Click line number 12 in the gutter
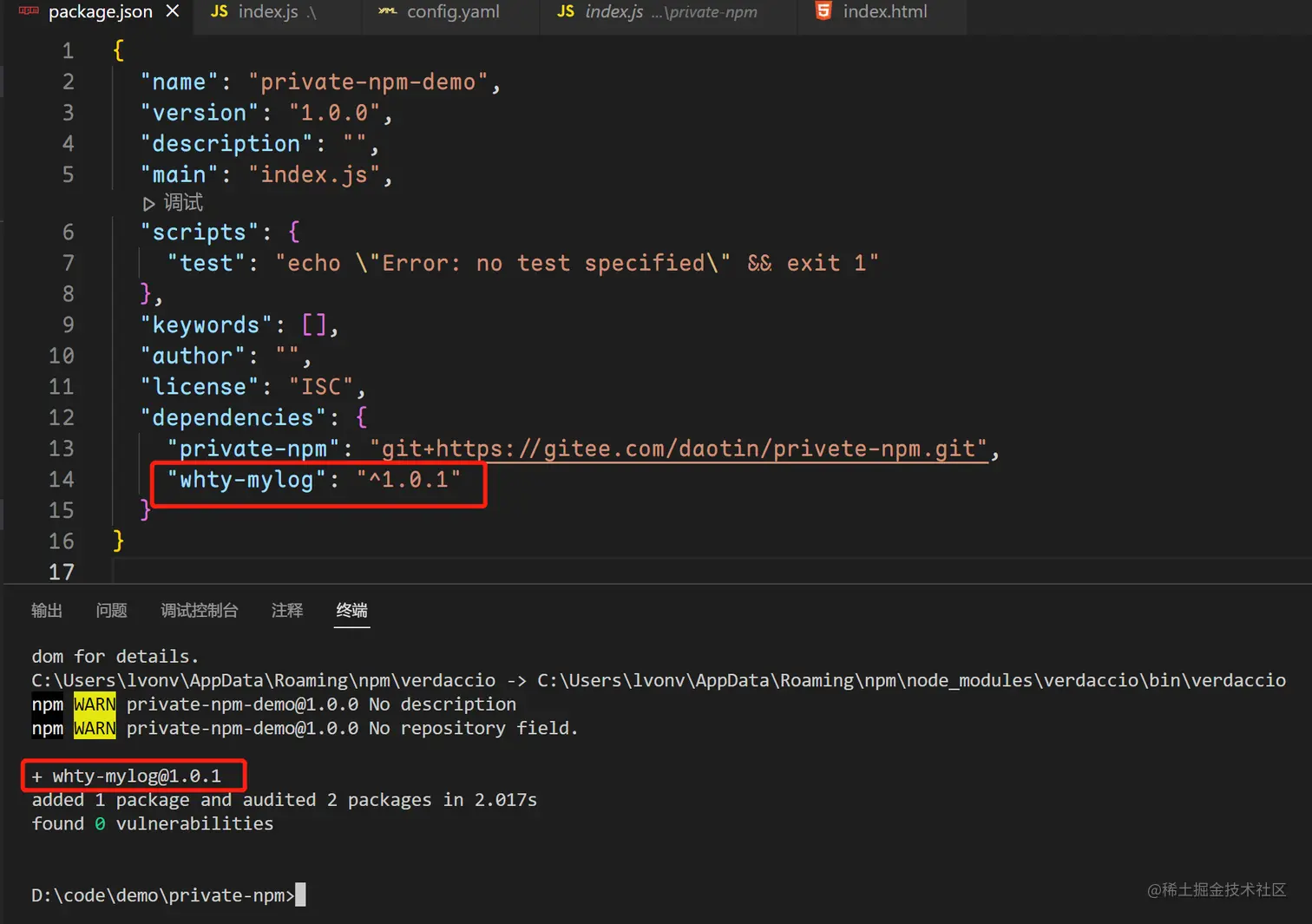1312x924 pixels. [x=62, y=418]
